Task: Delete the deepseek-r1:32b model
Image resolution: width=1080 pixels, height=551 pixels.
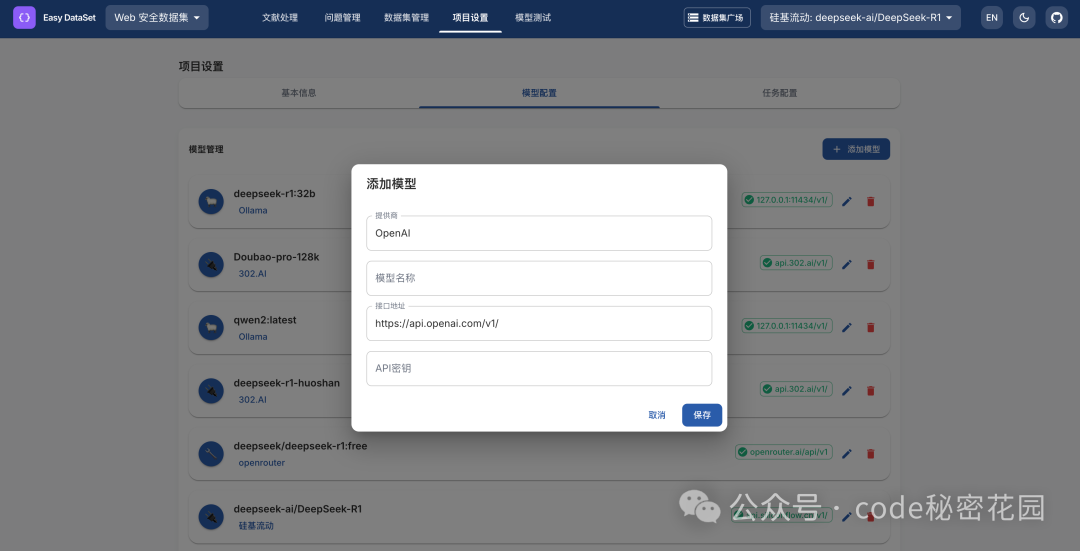Action: coord(871,201)
